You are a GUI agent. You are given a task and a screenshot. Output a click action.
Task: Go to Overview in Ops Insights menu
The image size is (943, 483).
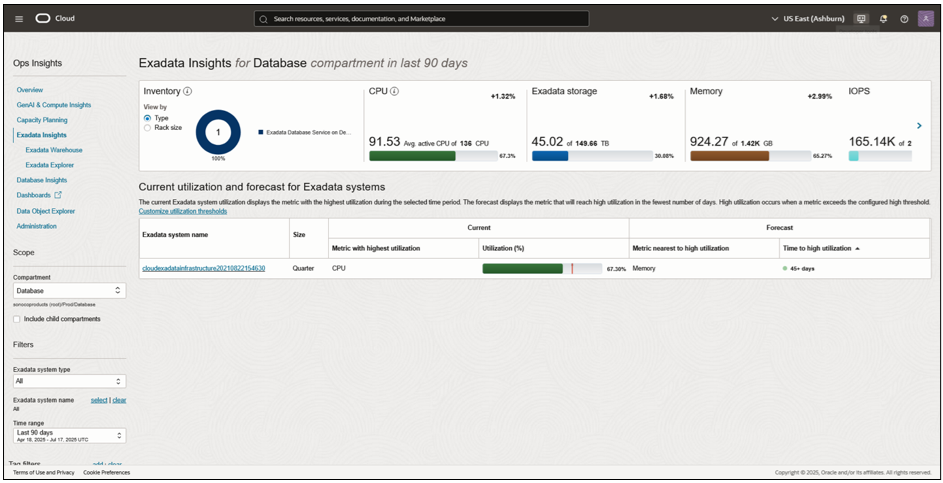(29, 90)
